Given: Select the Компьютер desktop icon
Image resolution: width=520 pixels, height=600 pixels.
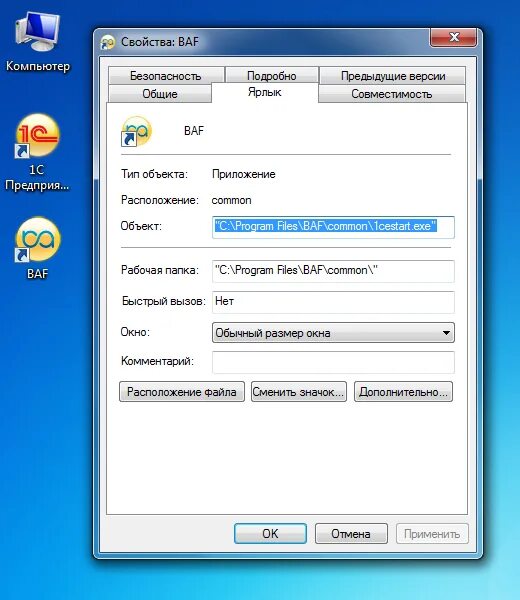Looking at the screenshot, I should (x=37, y=41).
